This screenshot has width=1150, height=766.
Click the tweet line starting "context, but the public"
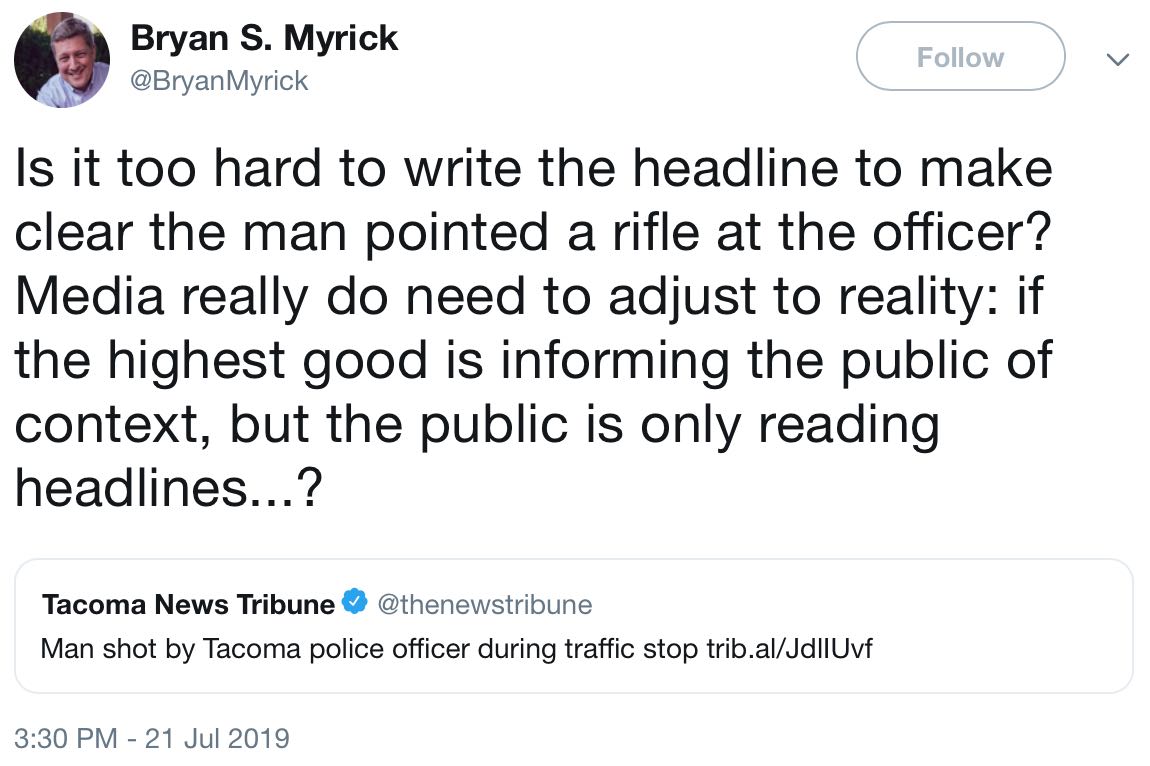coord(477,424)
